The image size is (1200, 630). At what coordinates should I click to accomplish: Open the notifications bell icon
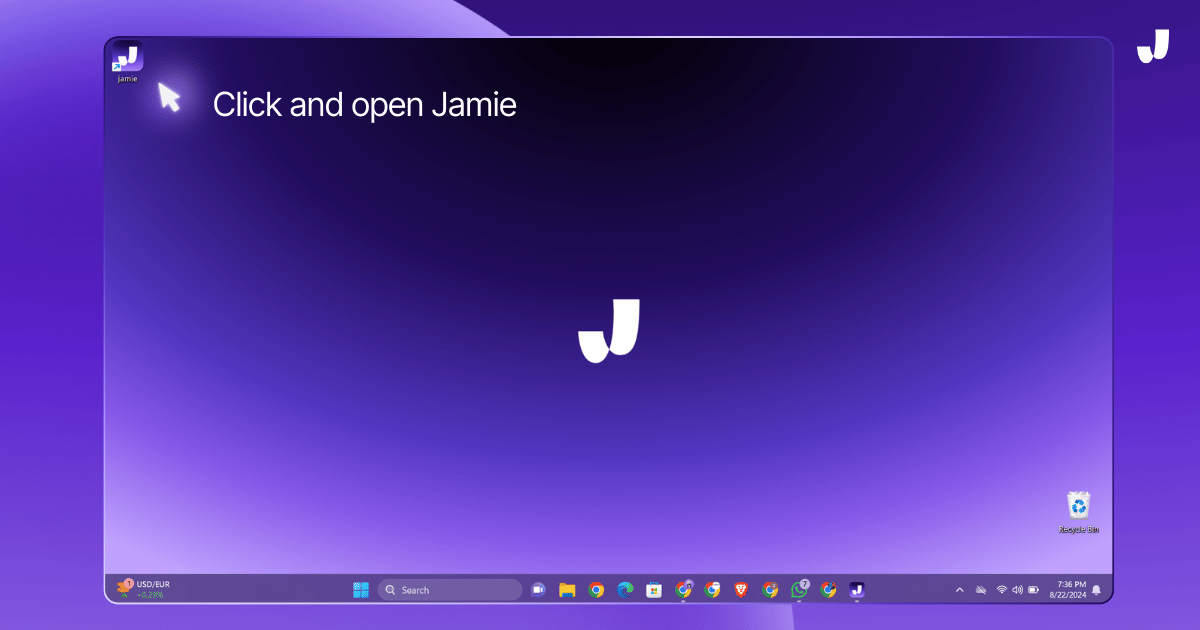click(1096, 590)
